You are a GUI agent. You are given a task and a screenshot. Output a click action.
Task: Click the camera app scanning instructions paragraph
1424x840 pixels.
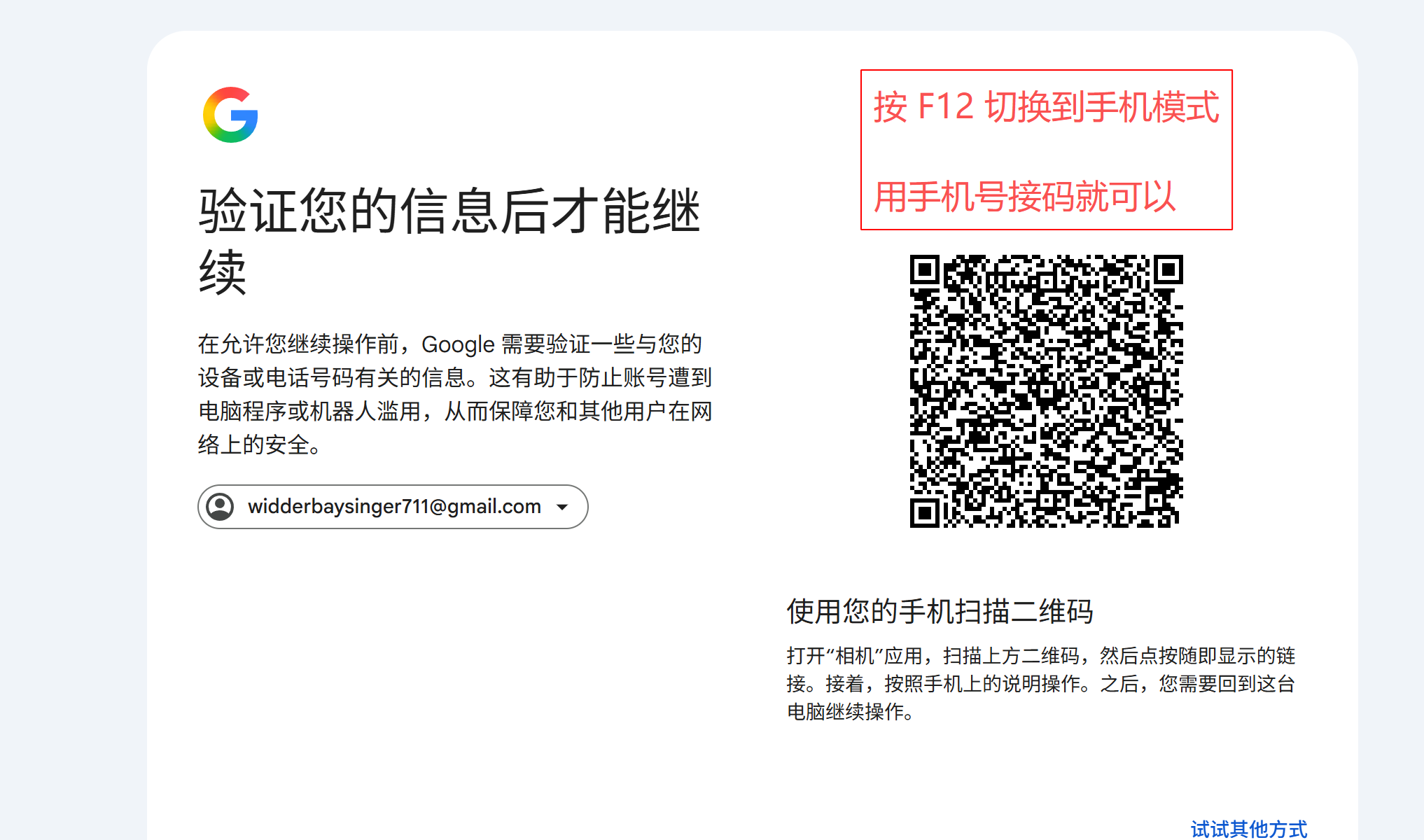[x=1041, y=684]
